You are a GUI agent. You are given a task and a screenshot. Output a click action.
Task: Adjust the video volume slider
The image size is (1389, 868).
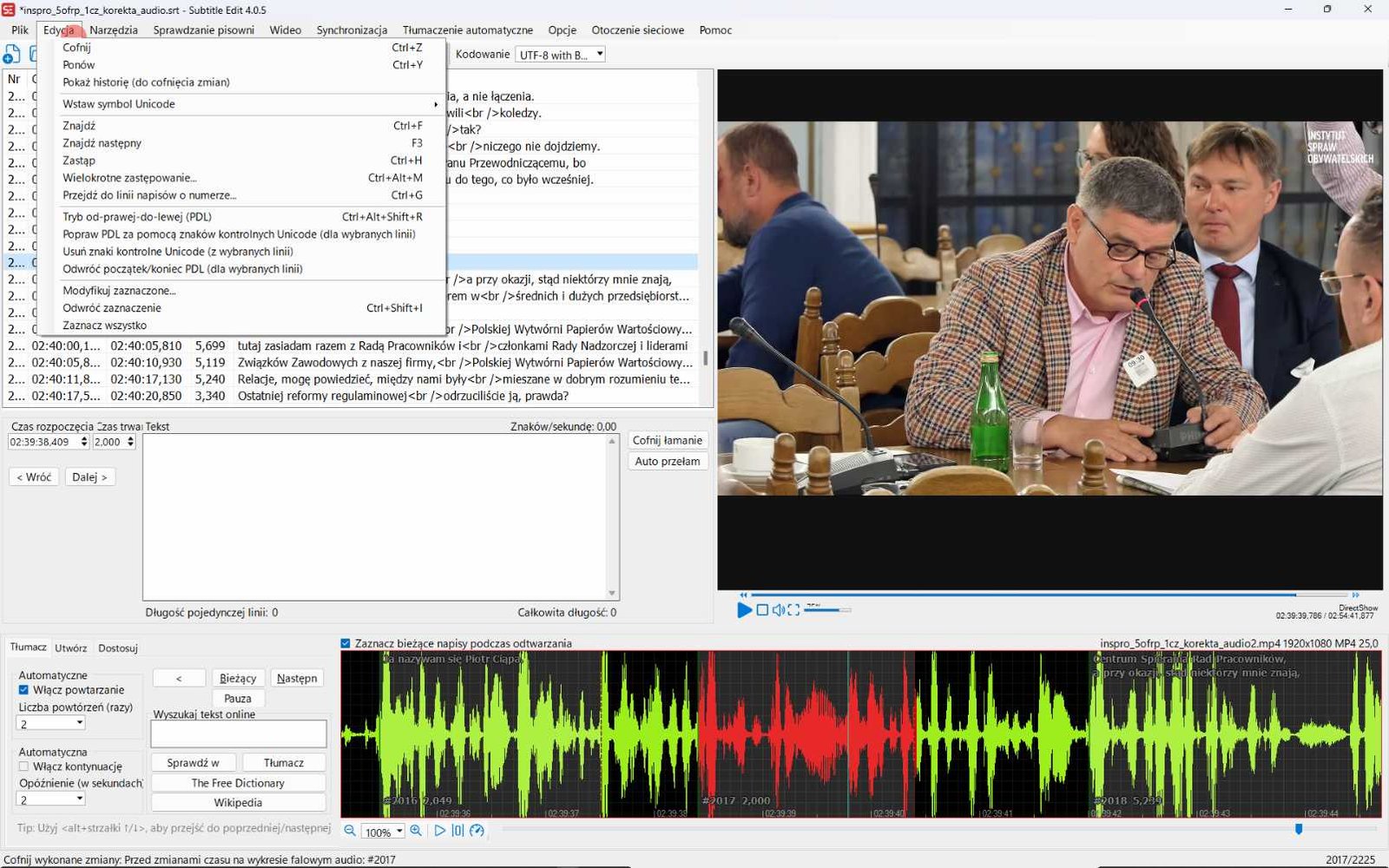pyautogui.click(x=827, y=610)
